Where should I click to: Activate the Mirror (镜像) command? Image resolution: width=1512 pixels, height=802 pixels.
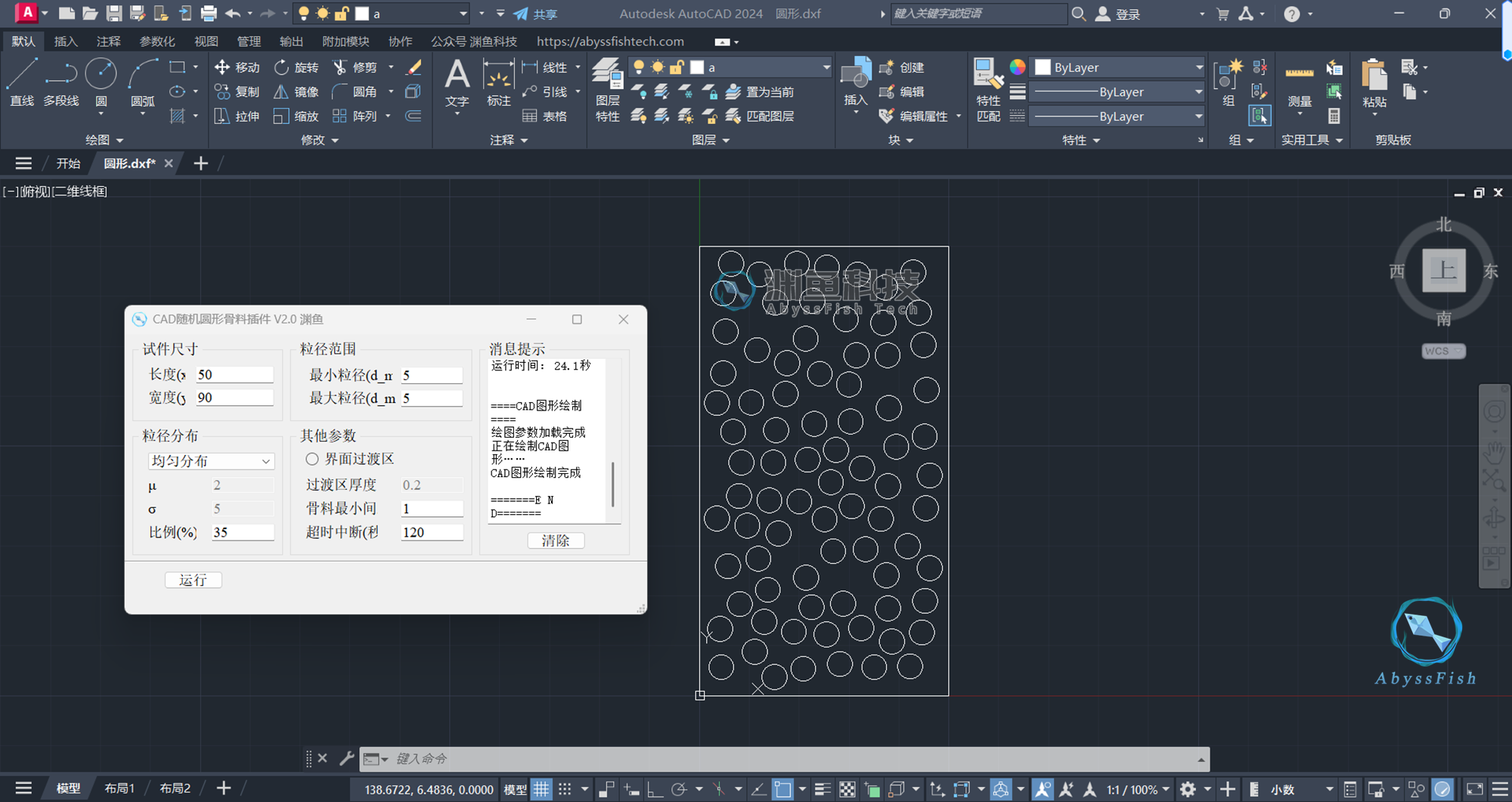click(x=296, y=91)
